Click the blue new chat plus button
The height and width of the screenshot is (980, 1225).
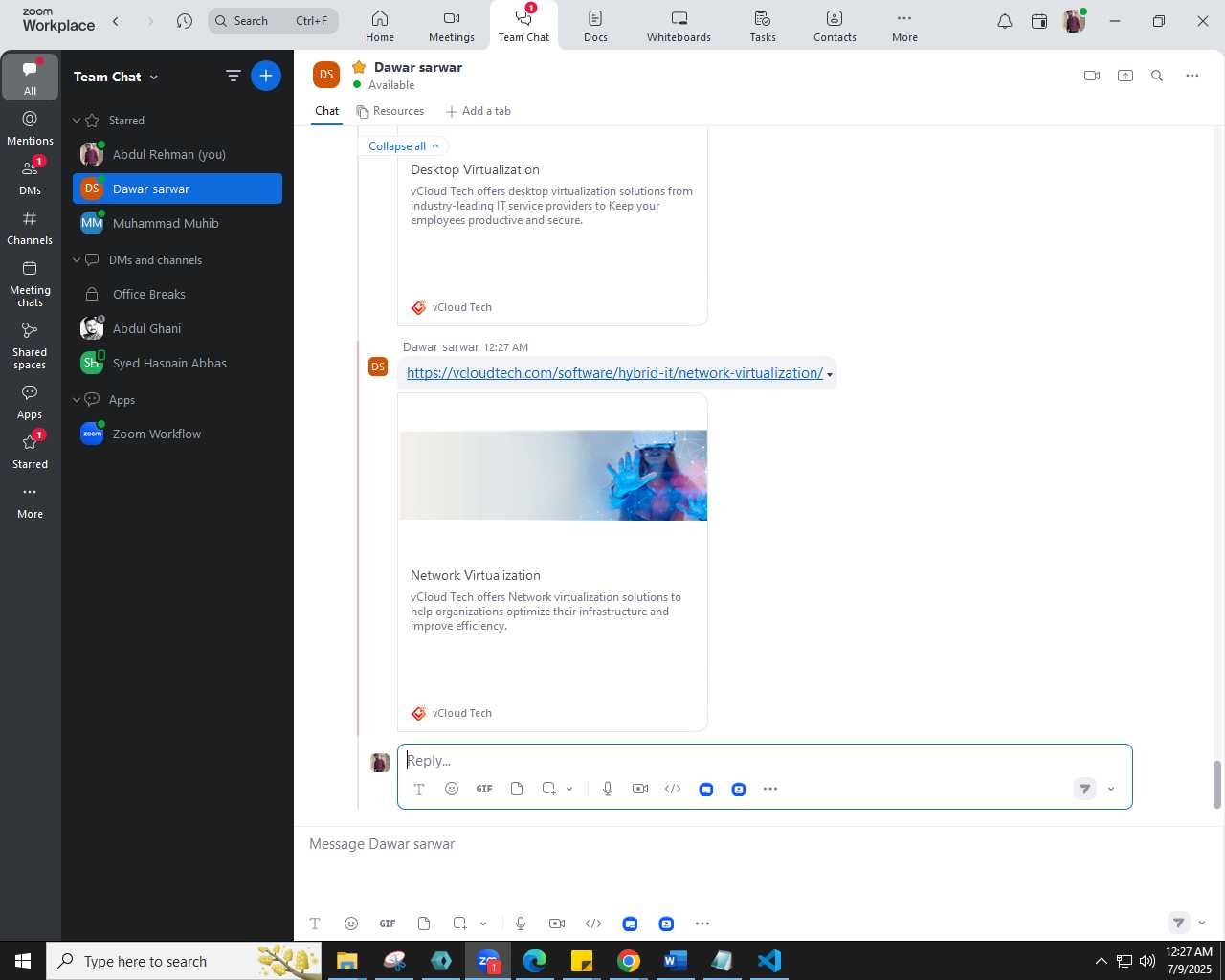tap(266, 76)
